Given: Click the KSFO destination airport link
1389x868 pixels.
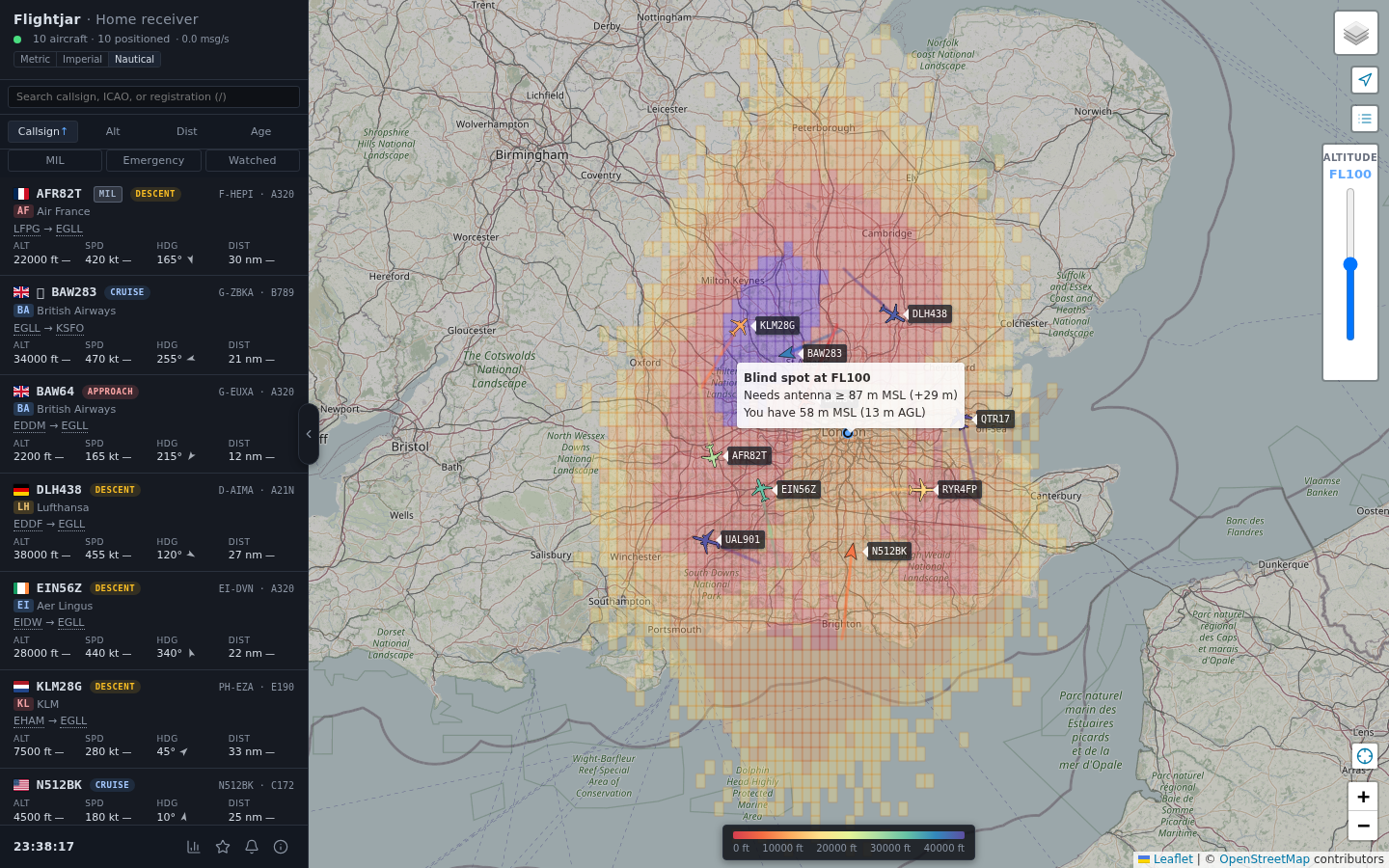Looking at the screenshot, I should point(69,328).
